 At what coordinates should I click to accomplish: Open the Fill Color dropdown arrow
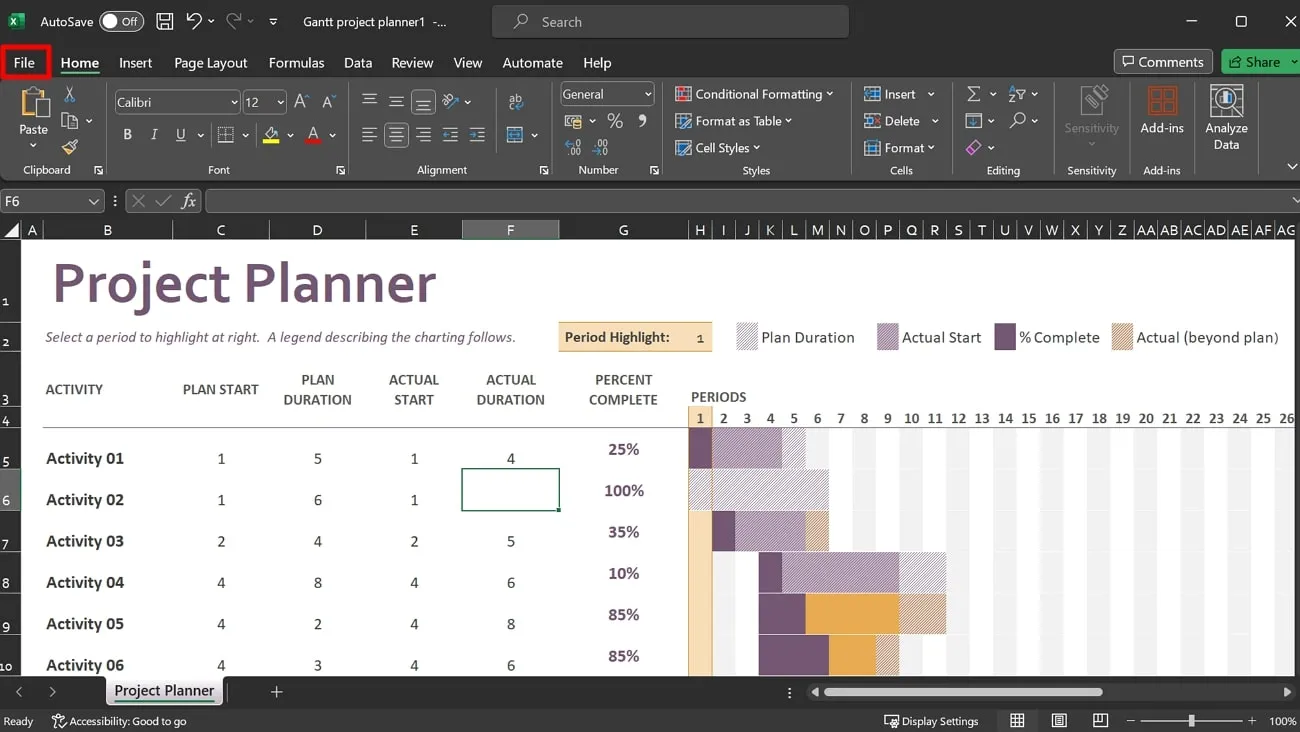pos(289,134)
